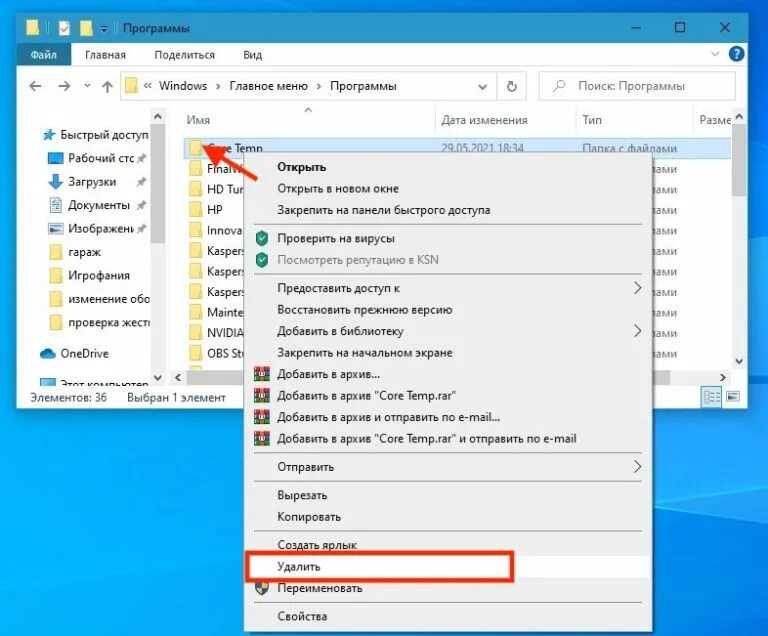Click the Forward navigation arrow
Screen dimensions: 768x636
tap(64, 86)
